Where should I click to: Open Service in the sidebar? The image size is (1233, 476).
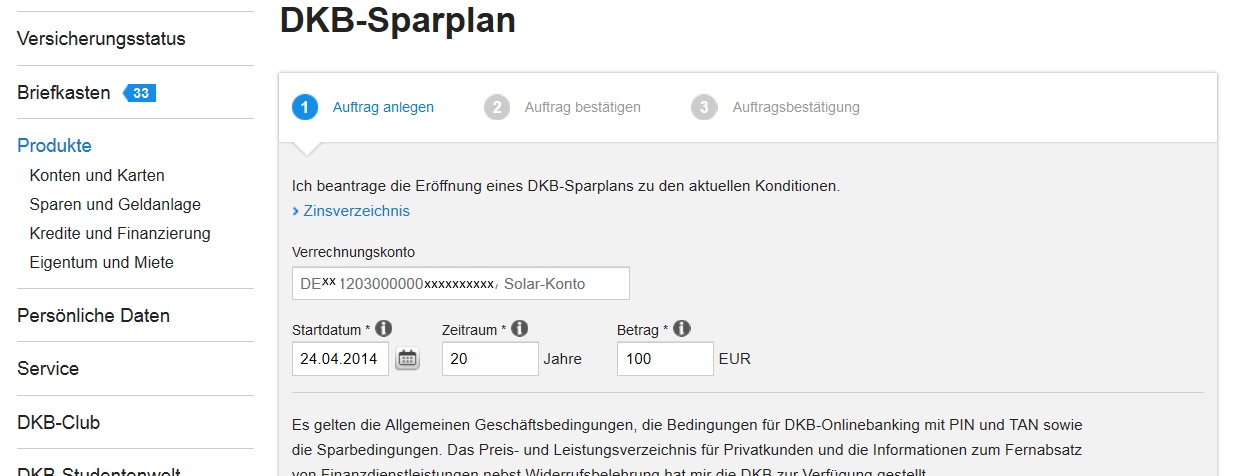click(48, 369)
